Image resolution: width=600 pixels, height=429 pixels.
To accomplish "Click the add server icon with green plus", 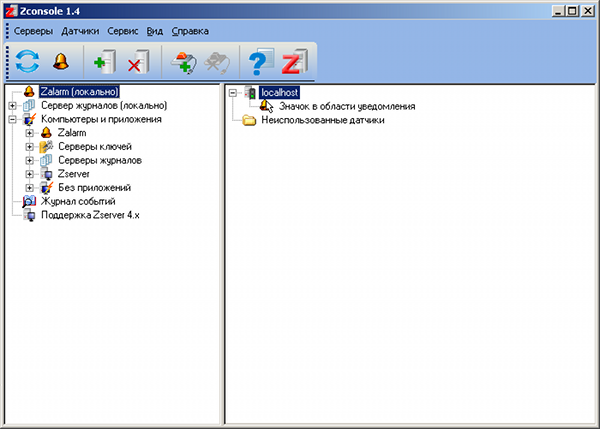I will point(105,61).
